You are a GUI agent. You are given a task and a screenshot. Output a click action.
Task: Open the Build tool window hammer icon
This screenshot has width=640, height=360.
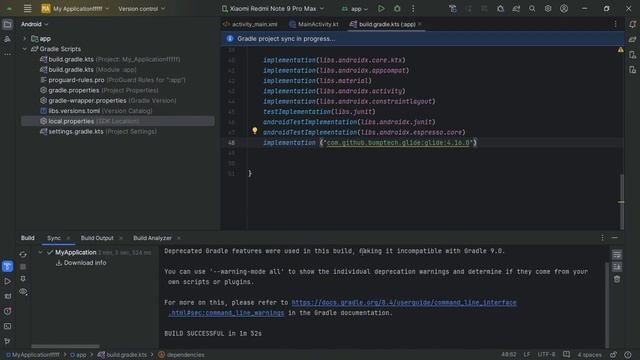[7, 267]
